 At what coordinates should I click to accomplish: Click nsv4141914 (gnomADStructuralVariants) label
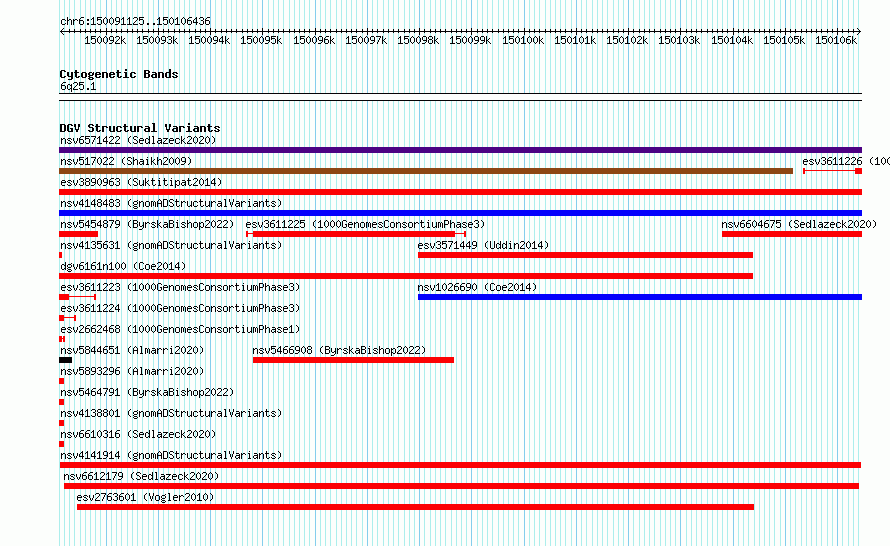pyautogui.click(x=171, y=455)
